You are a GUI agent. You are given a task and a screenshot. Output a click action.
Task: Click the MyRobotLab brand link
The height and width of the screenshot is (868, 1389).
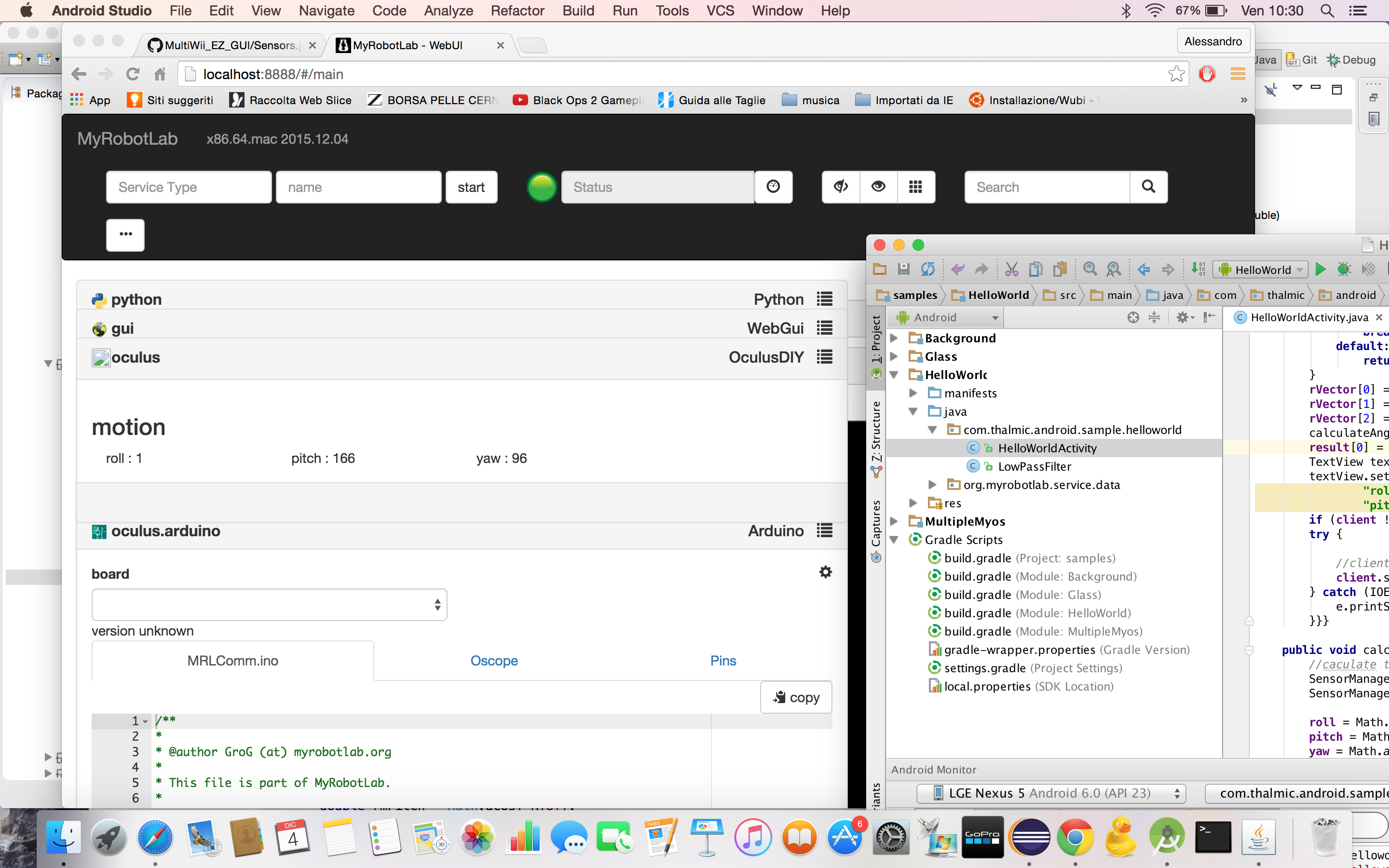(127, 139)
